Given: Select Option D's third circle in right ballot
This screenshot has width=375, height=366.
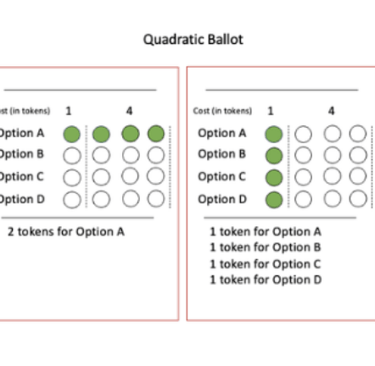Looking at the screenshot, I should (332, 199).
